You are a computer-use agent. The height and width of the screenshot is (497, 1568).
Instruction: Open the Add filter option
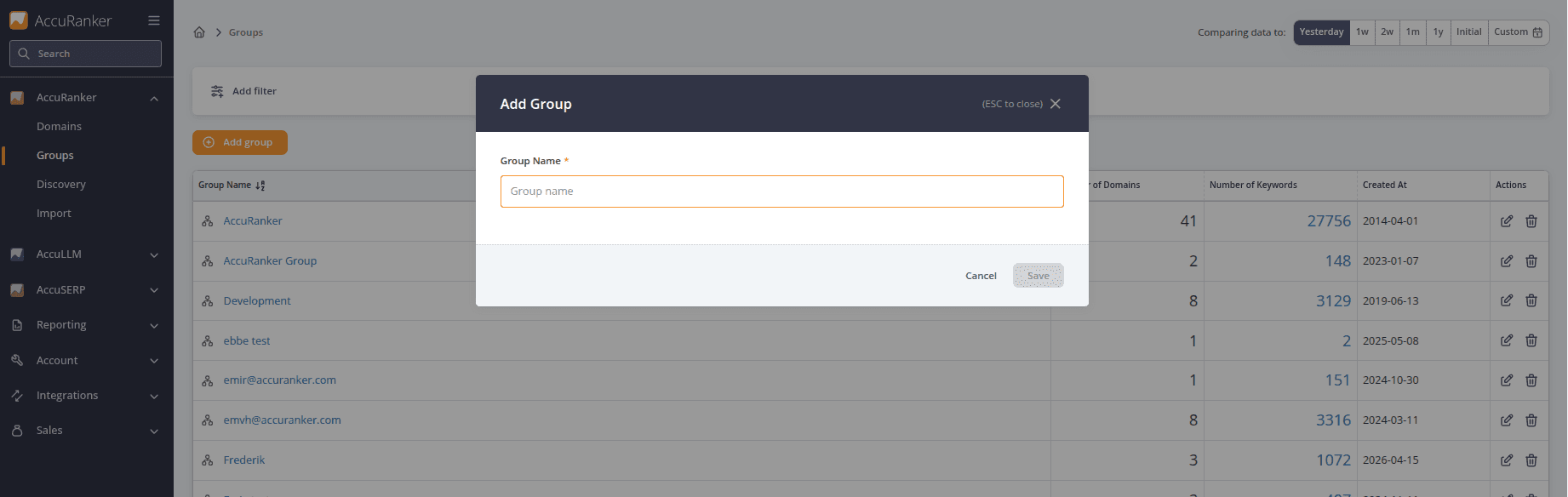click(x=243, y=91)
